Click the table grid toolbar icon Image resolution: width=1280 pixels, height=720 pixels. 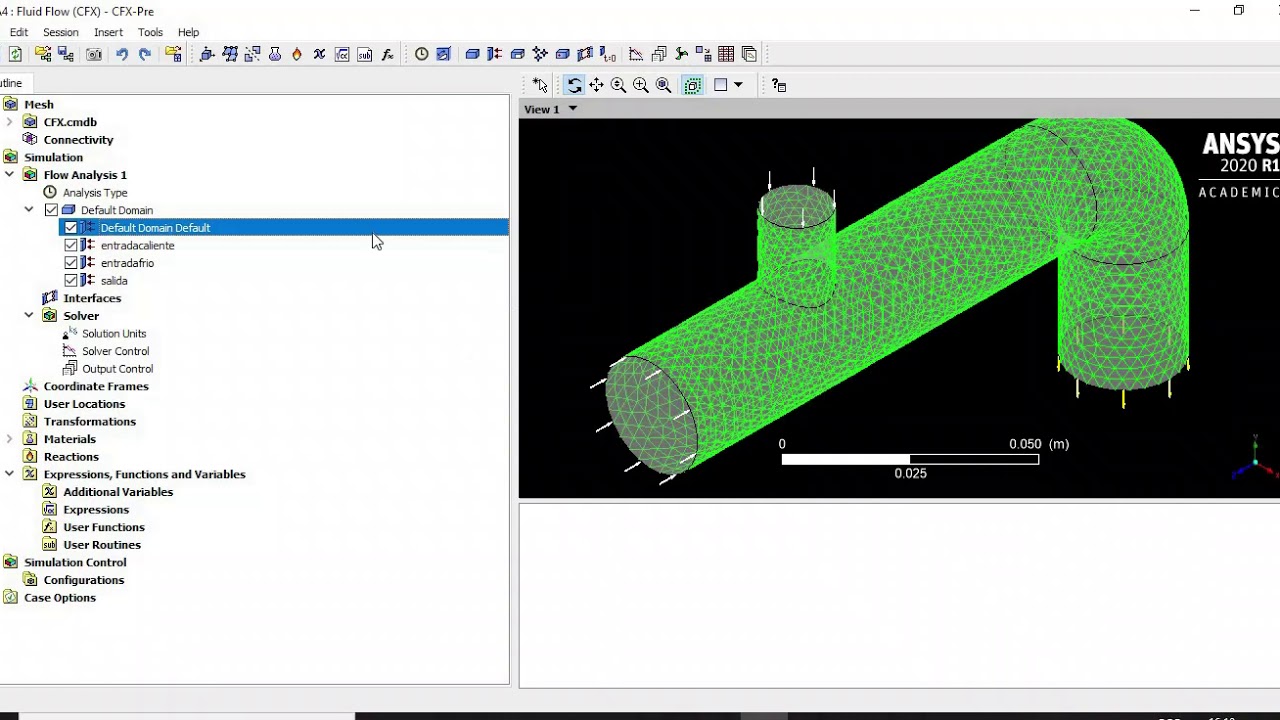(x=726, y=54)
